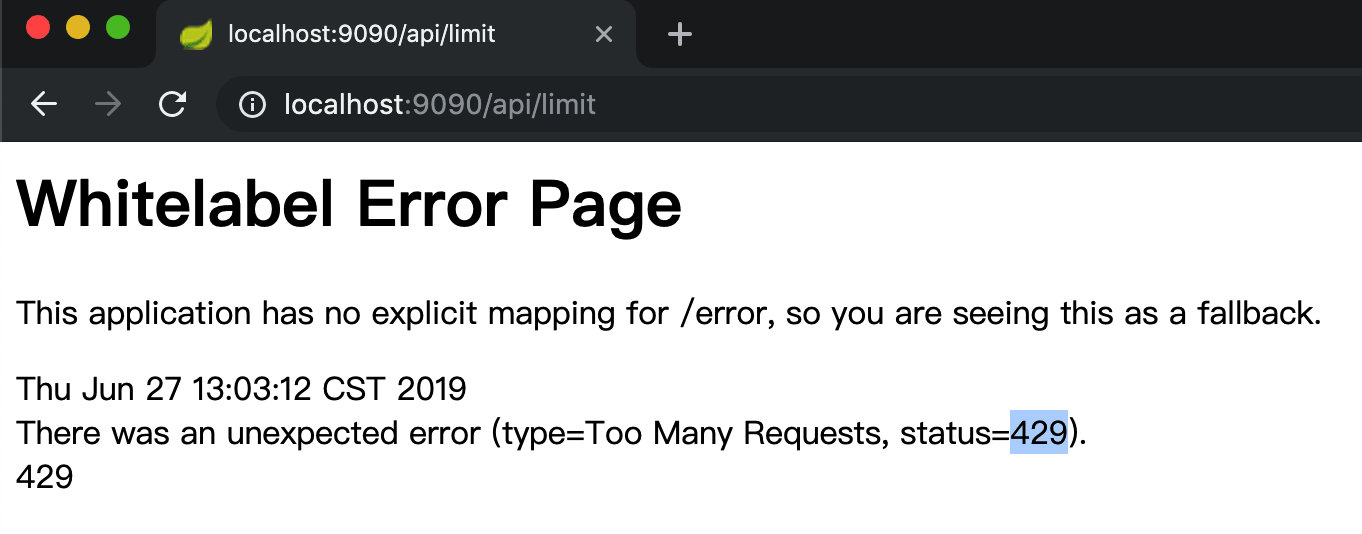Viewport: 1362px width, 534px height.
Task: Click the red window close button
Action: point(38,27)
